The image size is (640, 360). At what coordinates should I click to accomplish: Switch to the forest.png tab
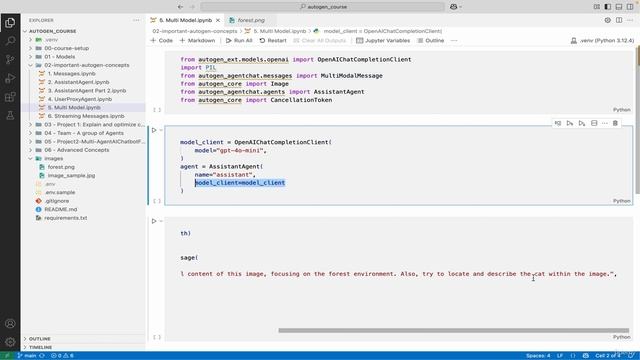tap(251, 20)
